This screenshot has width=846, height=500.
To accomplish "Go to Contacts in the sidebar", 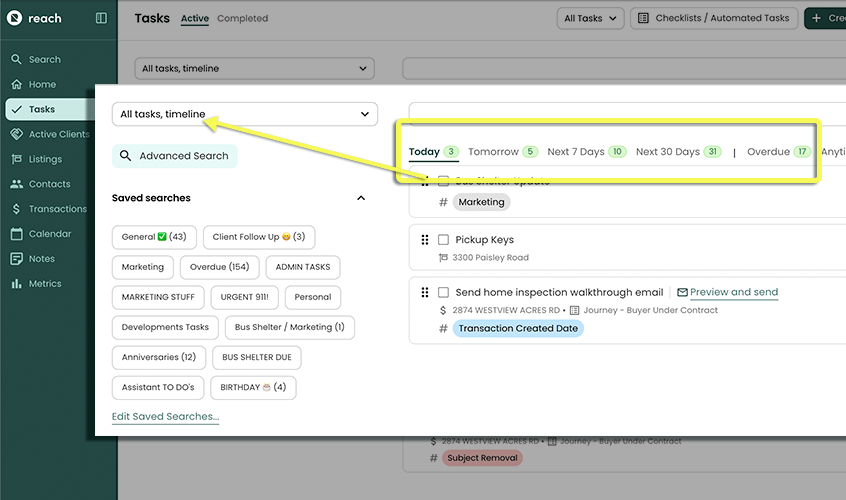I will 49,184.
